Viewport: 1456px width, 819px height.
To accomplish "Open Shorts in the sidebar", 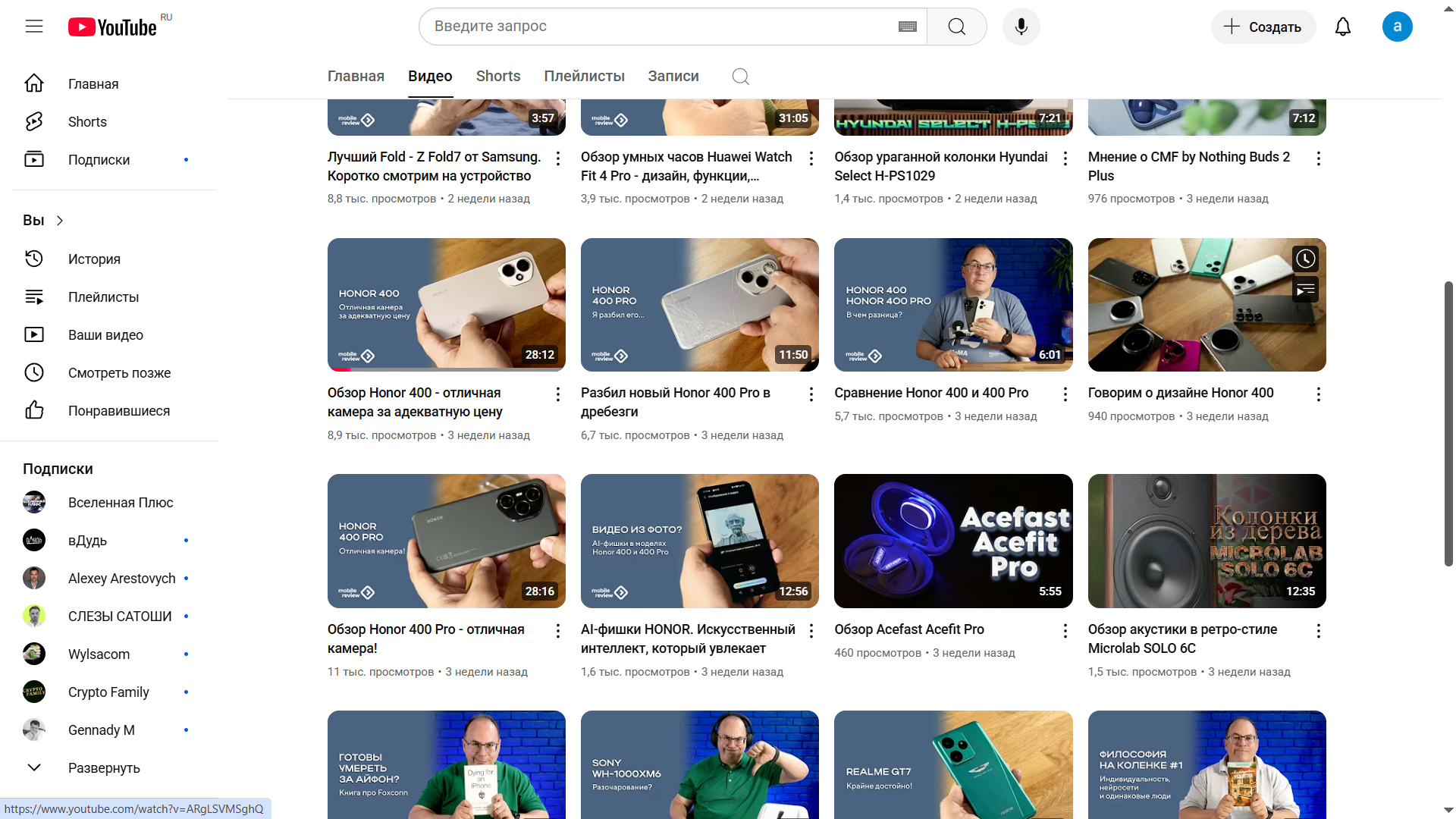I will click(x=114, y=121).
